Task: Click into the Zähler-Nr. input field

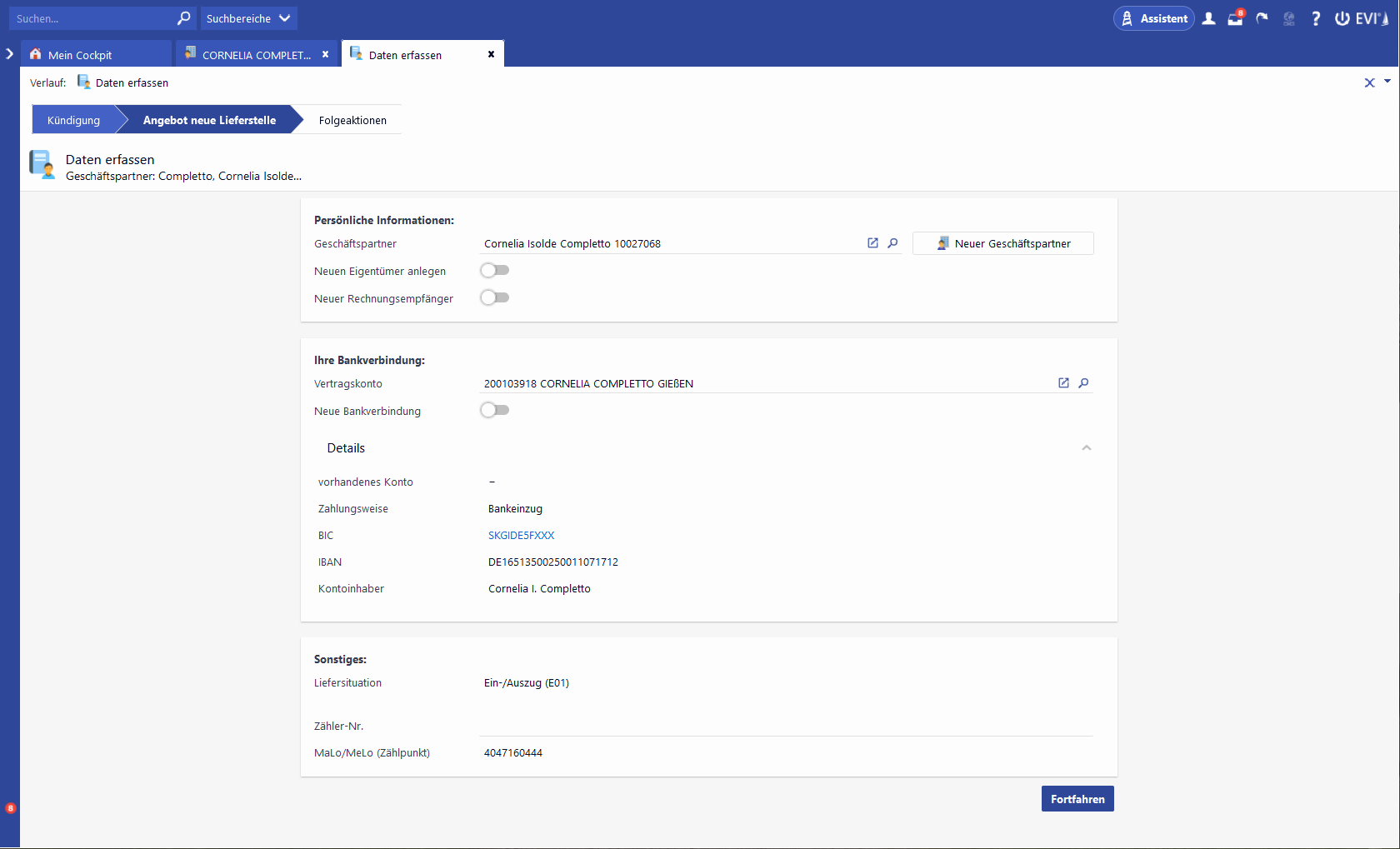Action: [x=786, y=726]
